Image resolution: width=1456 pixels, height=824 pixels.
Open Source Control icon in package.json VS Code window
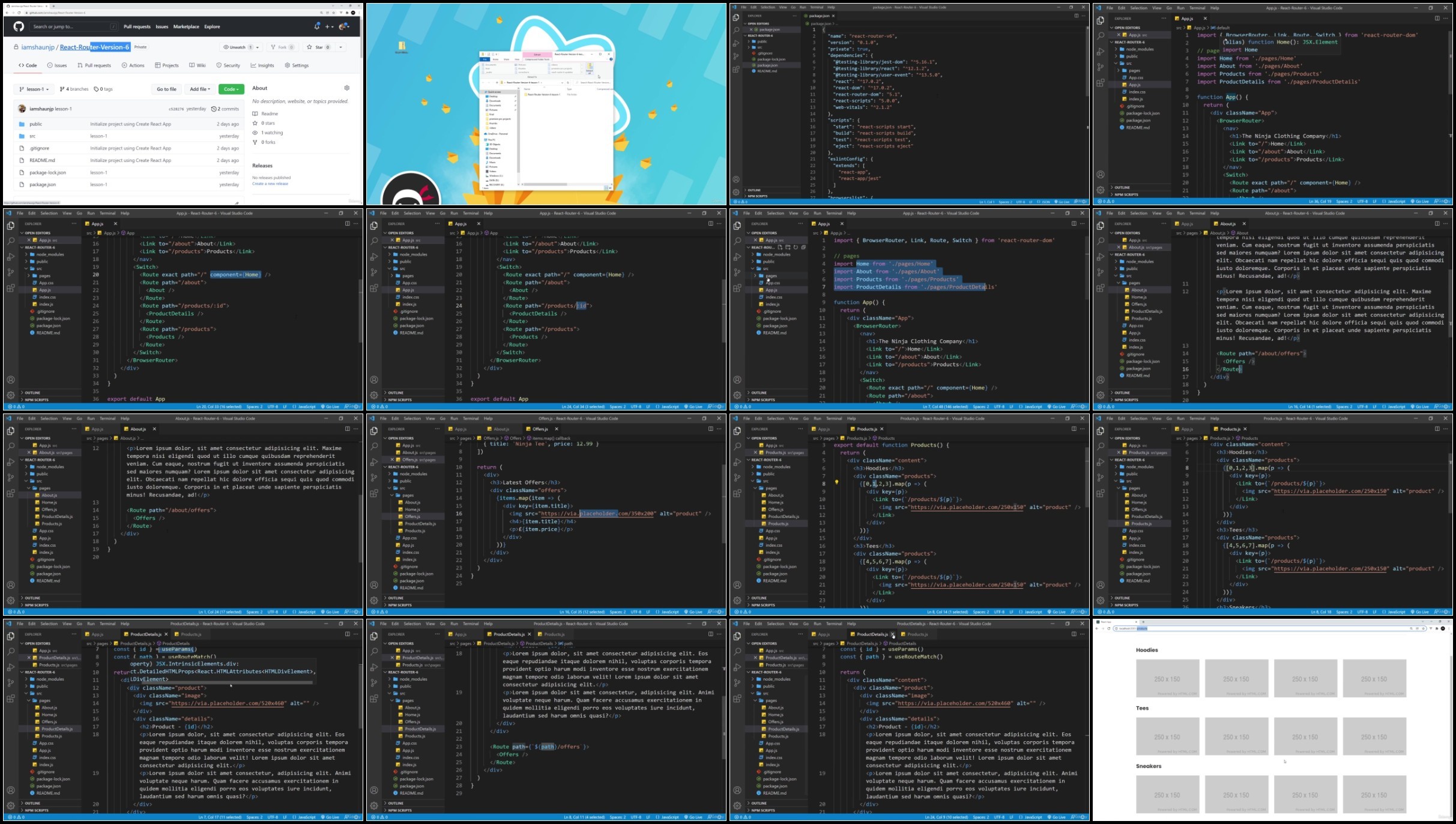coord(736,56)
